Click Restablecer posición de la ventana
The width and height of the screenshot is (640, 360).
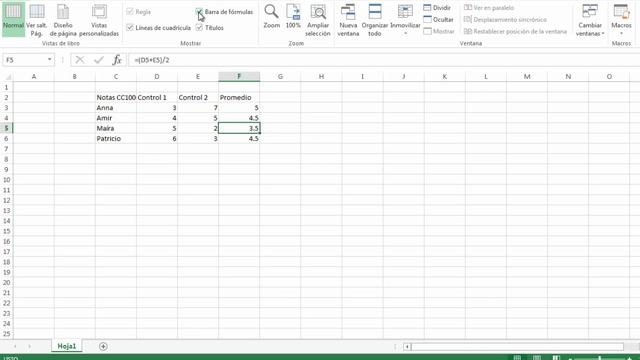coord(516,31)
